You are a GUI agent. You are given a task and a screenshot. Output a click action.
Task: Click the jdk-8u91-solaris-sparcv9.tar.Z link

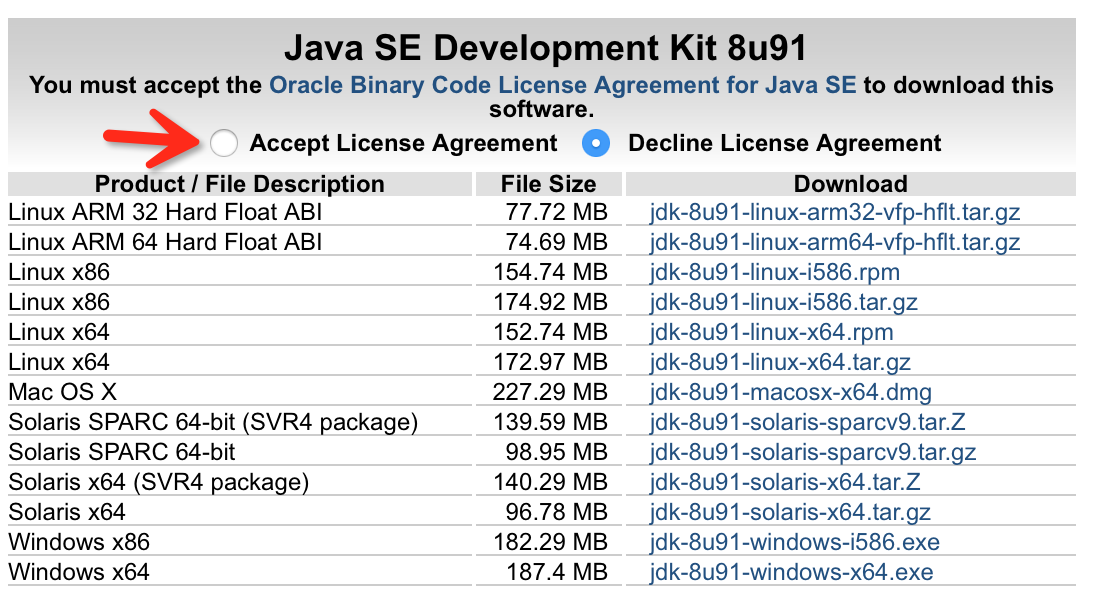[807, 422]
